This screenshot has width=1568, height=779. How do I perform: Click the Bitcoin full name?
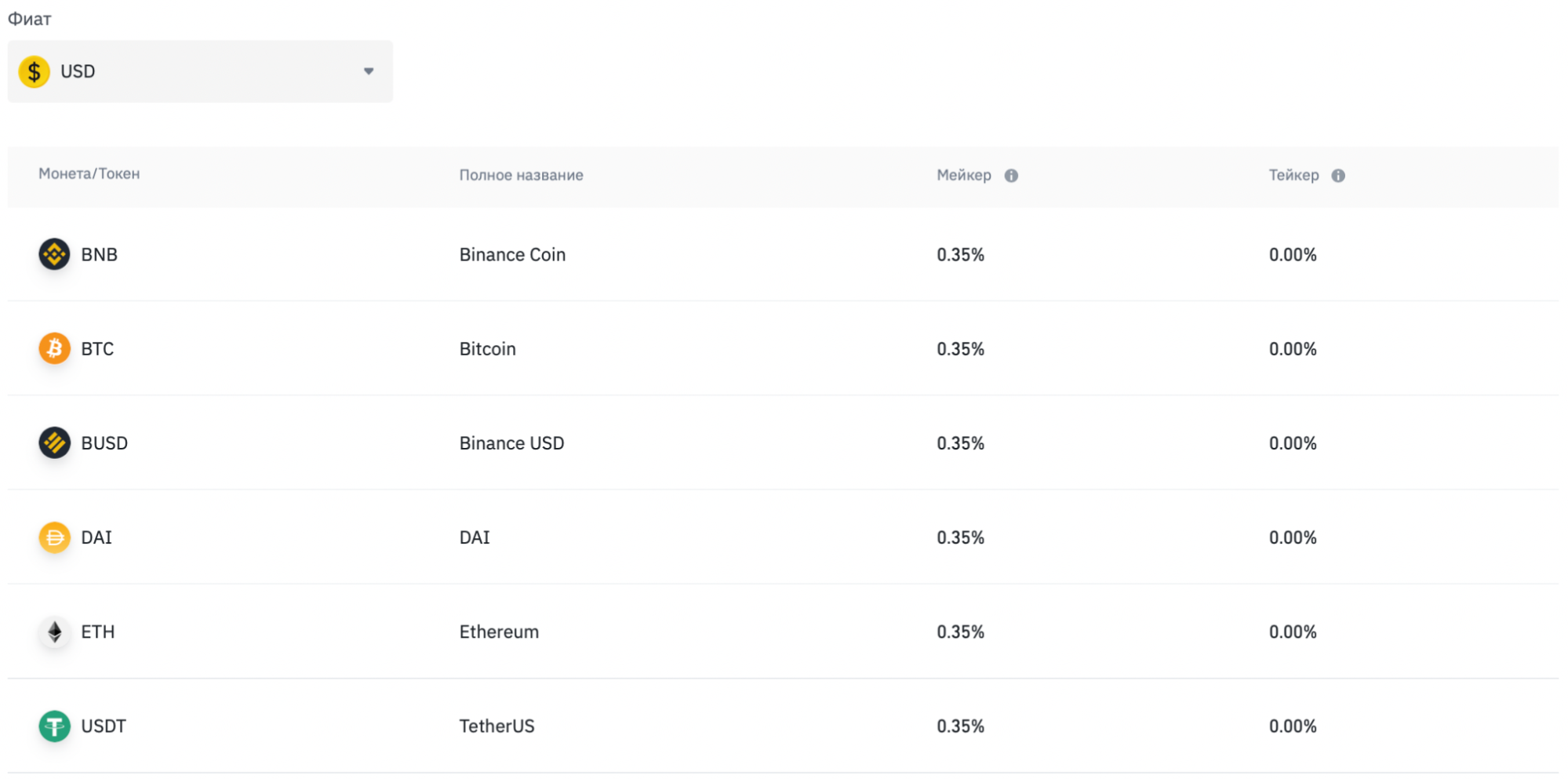point(487,349)
